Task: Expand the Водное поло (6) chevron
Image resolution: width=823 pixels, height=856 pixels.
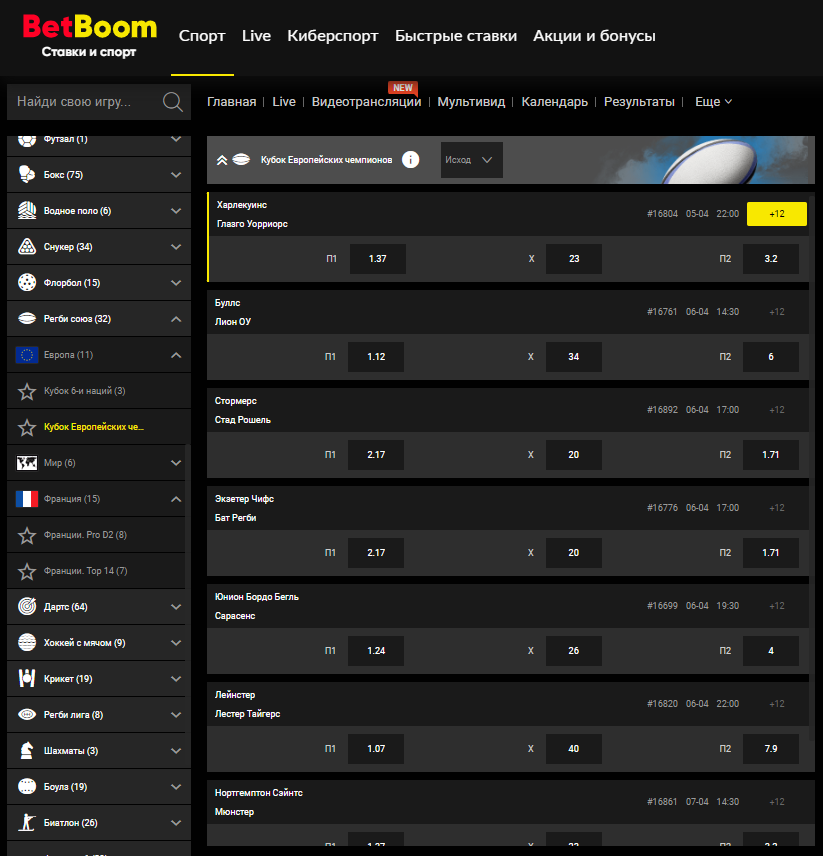Action: pyautogui.click(x=176, y=211)
